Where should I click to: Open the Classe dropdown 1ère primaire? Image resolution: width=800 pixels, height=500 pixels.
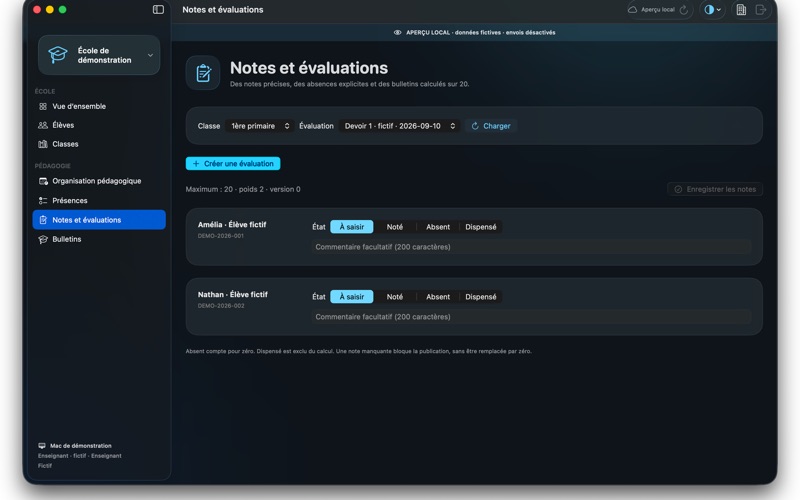(x=260, y=126)
